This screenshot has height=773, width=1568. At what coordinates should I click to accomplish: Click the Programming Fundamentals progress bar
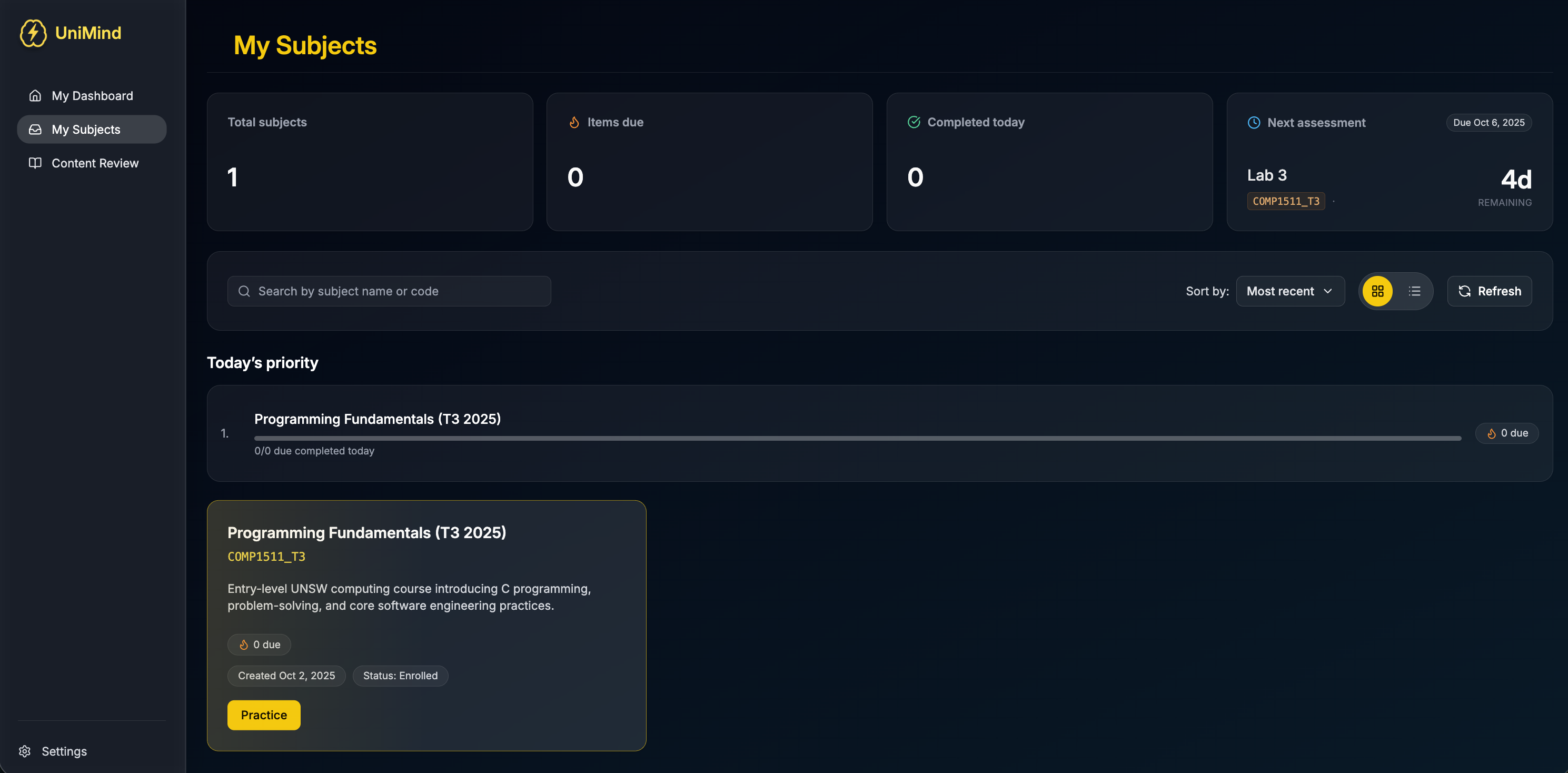(857, 438)
